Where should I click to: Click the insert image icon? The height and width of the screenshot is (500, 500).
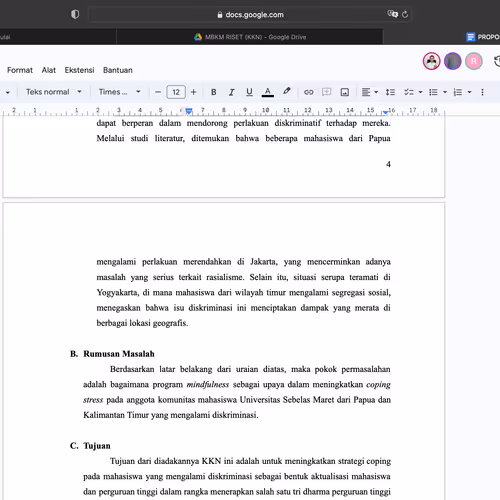345,92
